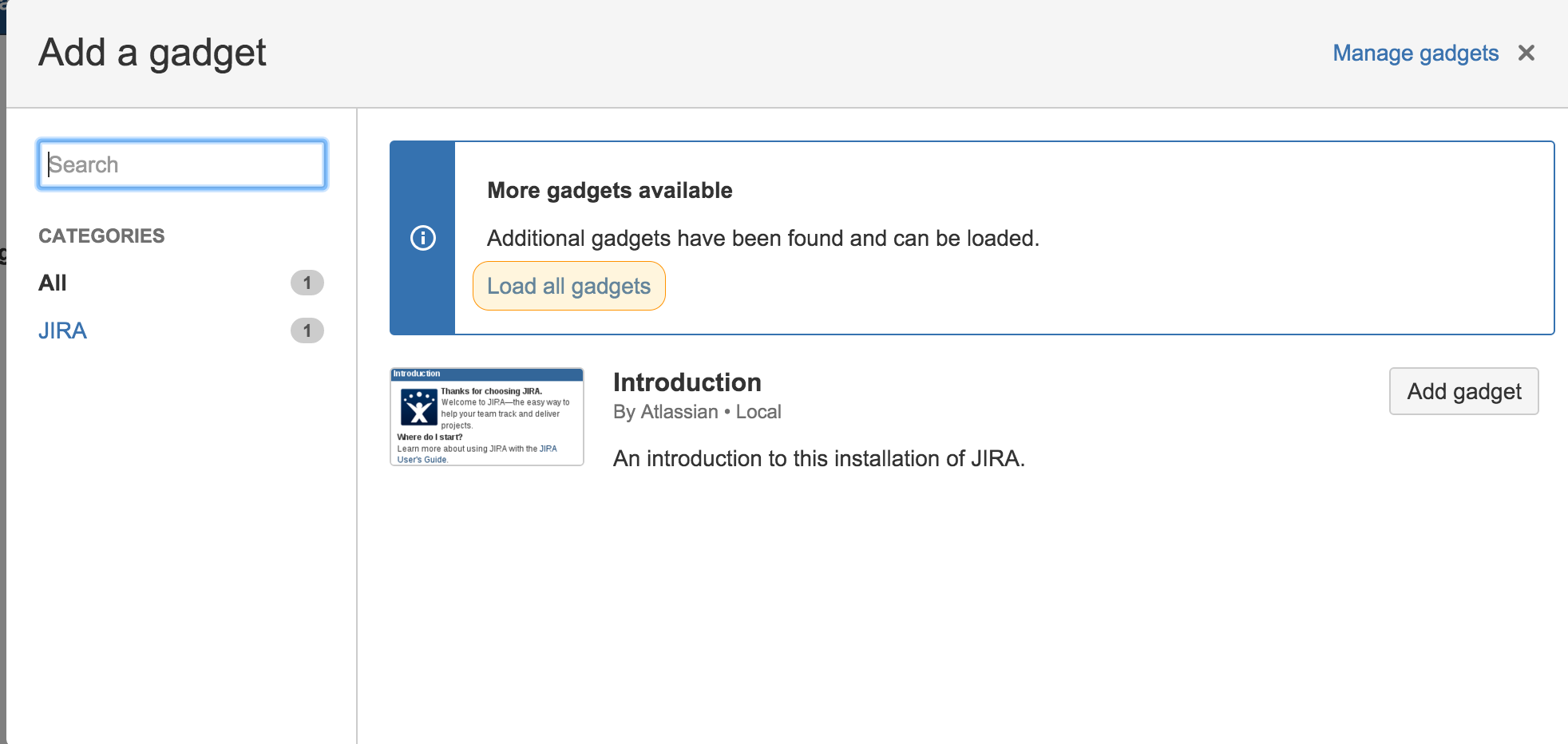
Task: Click the Search gadgets input field
Action: pos(182,164)
